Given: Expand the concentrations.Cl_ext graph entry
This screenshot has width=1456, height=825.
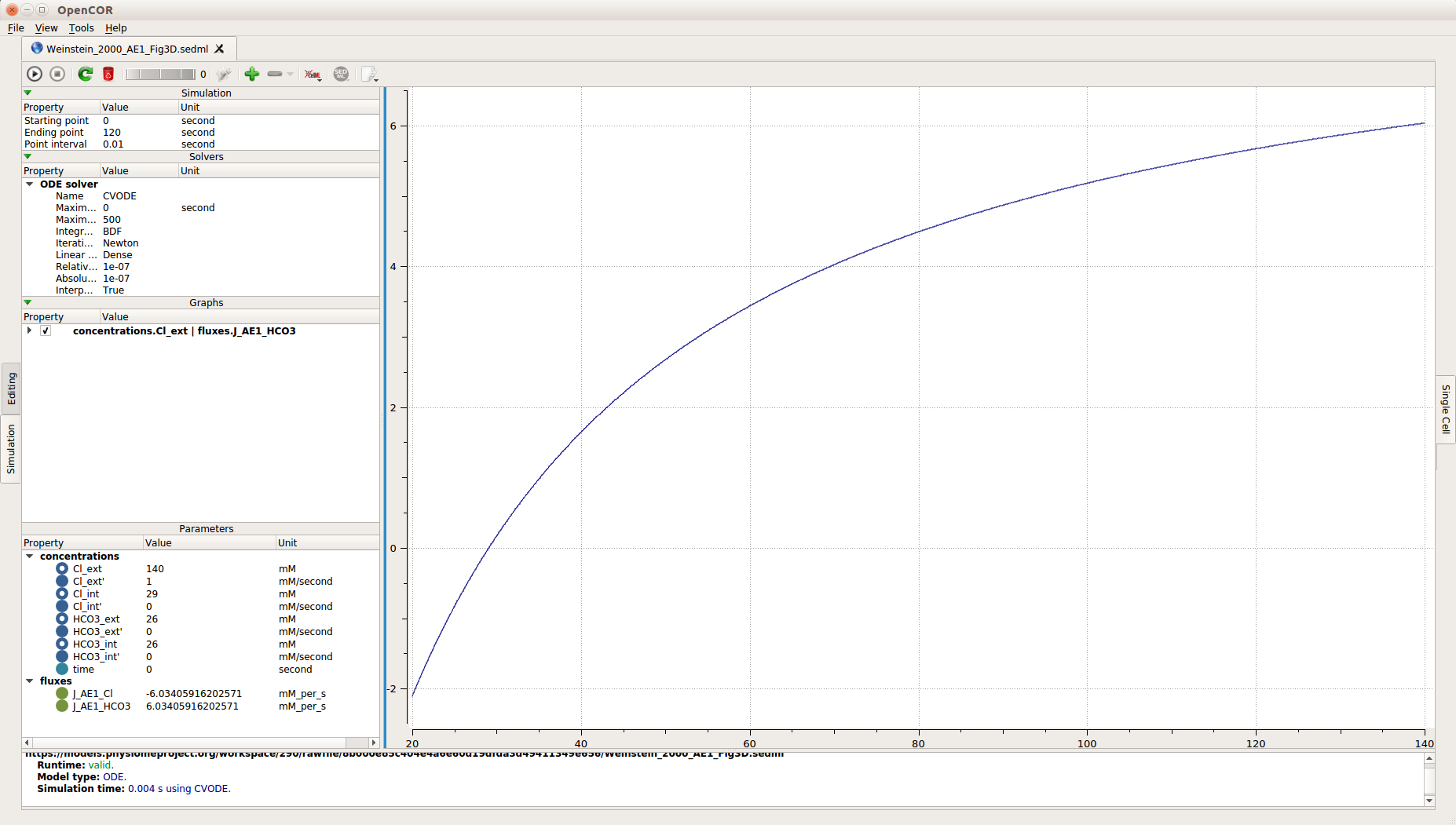Looking at the screenshot, I should 30,330.
